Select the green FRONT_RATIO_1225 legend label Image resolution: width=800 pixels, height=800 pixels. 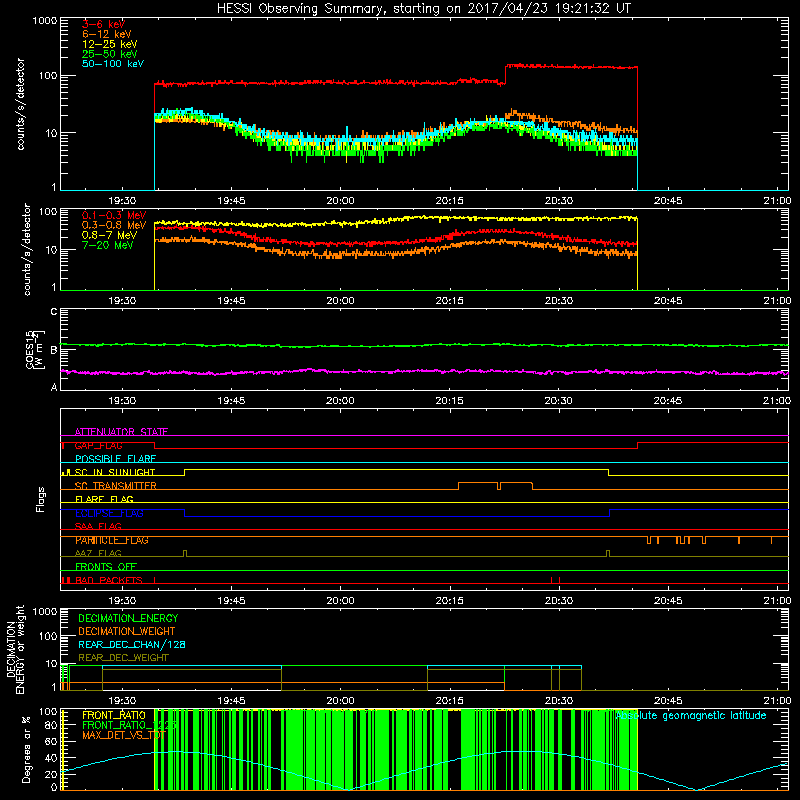130,725
